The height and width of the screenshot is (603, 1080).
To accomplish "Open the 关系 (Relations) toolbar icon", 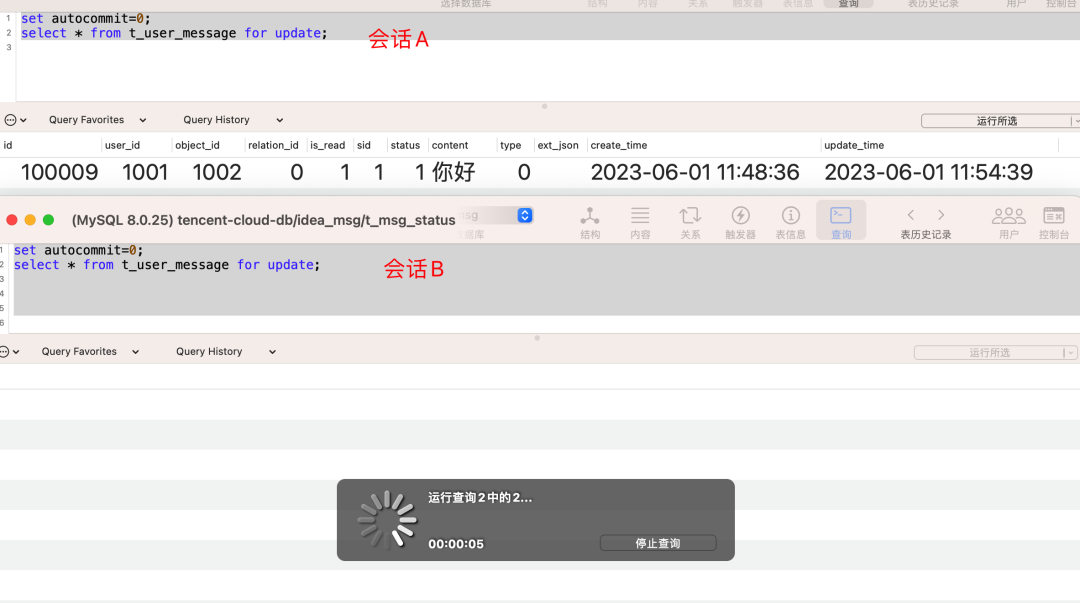I will click(690, 221).
